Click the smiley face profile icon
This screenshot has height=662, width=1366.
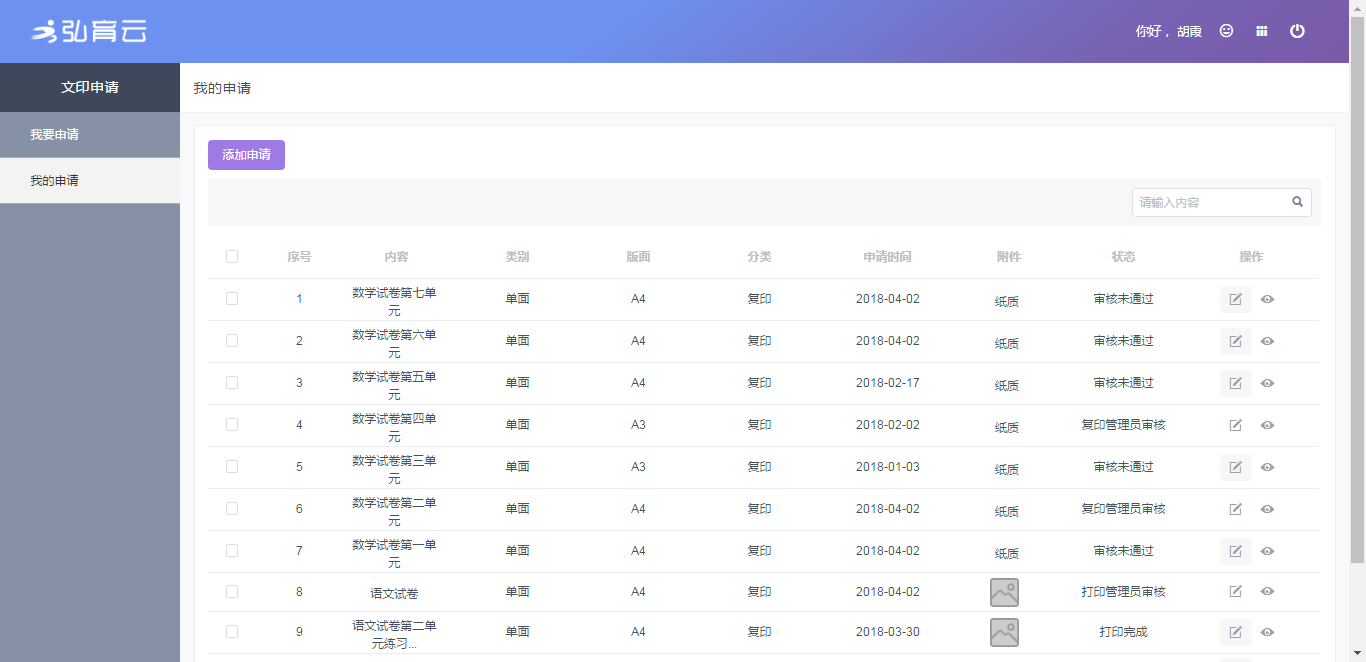click(1226, 31)
